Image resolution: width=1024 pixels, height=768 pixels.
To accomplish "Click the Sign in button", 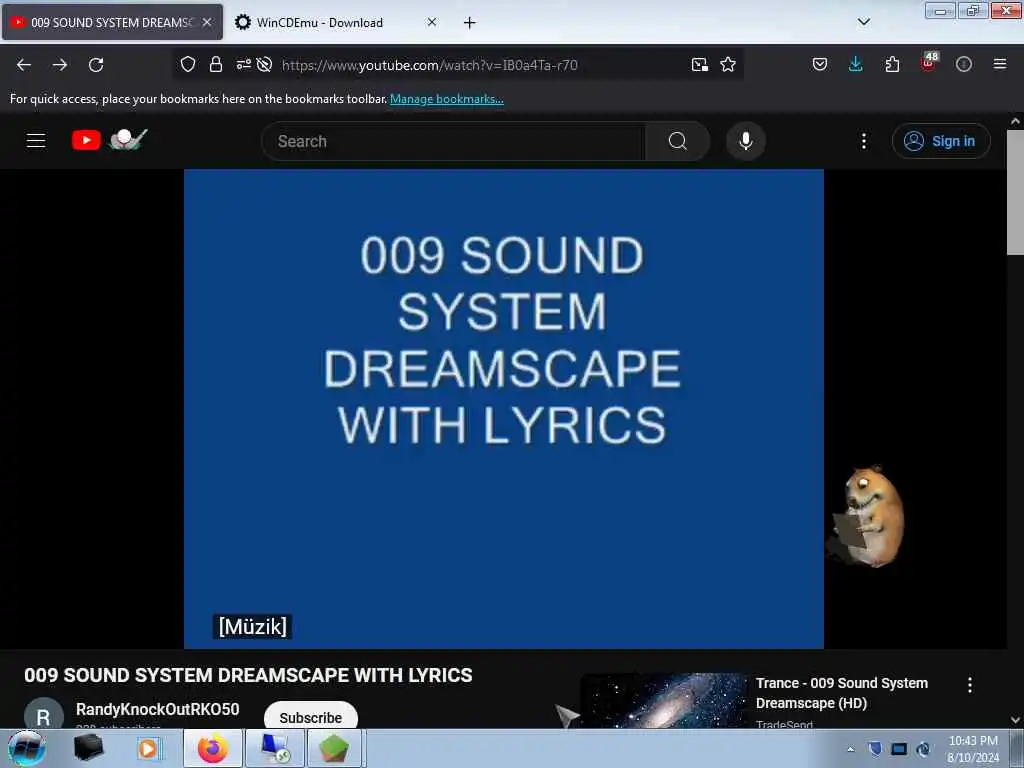I will (941, 141).
